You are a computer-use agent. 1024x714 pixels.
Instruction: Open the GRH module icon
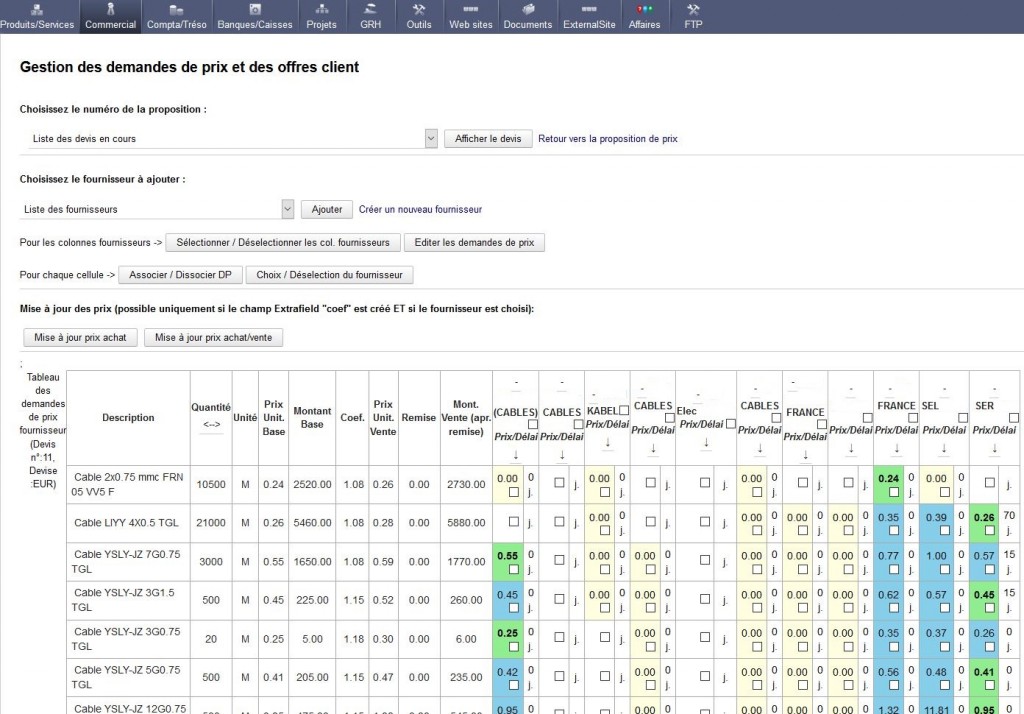point(370,9)
